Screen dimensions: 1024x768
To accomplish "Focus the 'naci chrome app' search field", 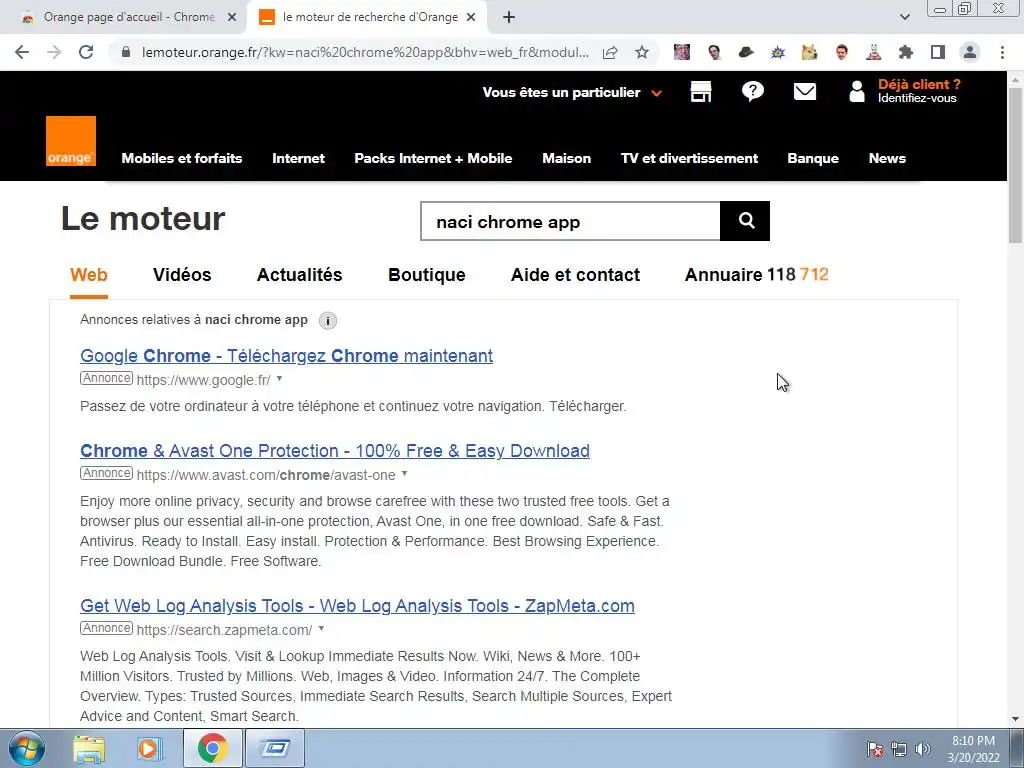I will (x=570, y=221).
